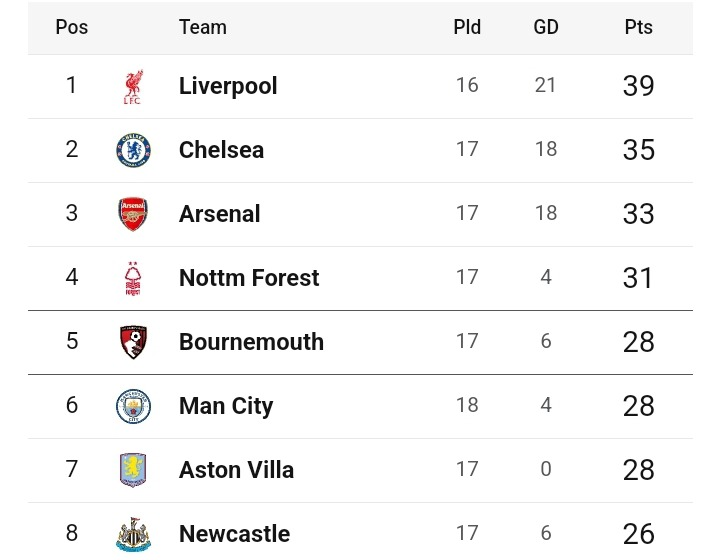
Task: Select the Bournemouth team name
Action: point(251,342)
